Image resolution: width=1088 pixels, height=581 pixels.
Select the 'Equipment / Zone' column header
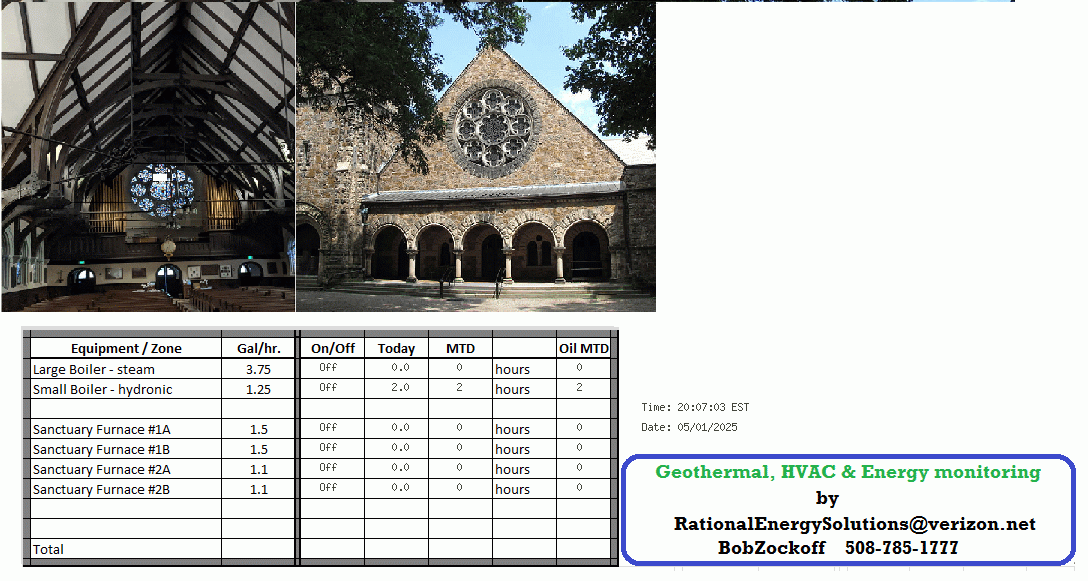[126, 348]
